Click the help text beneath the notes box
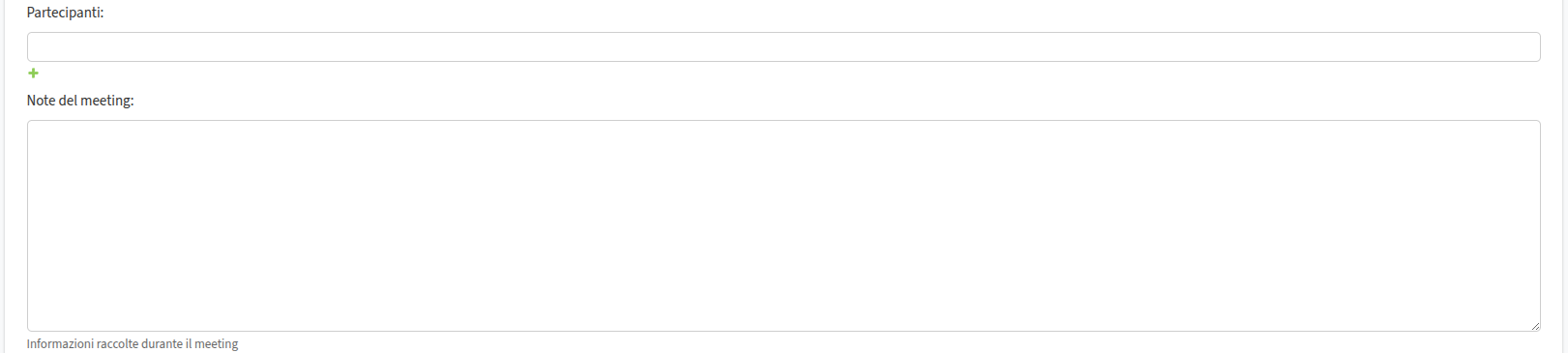1568x353 pixels. (133, 343)
